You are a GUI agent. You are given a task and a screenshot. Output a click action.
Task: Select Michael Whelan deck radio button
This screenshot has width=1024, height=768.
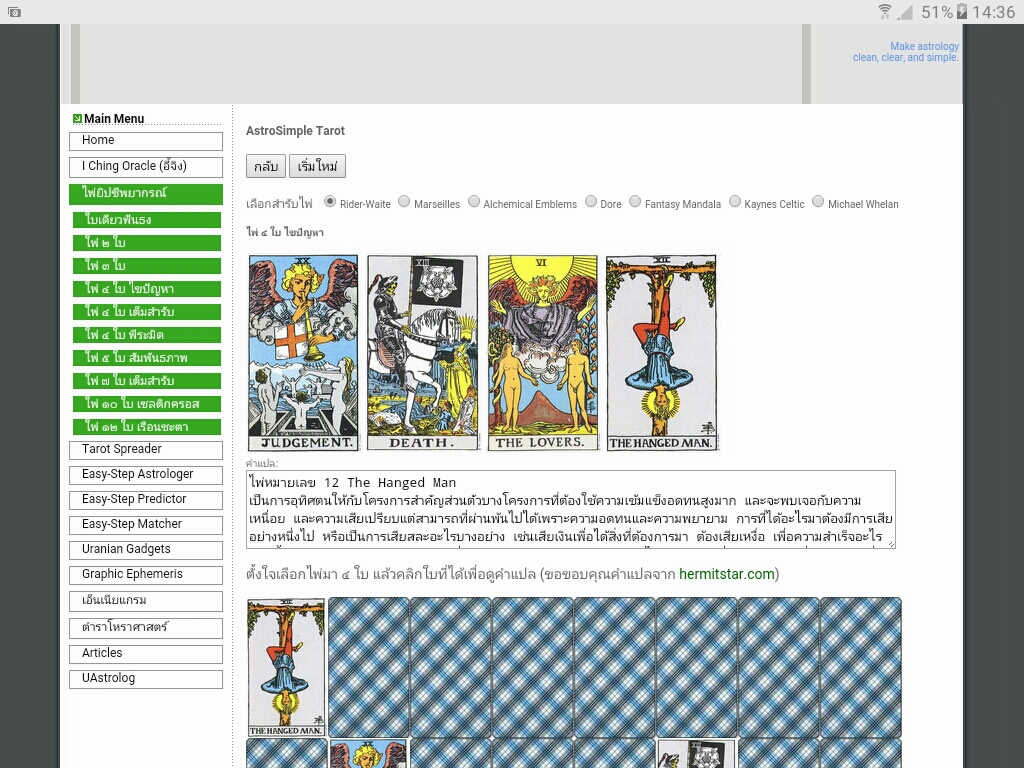click(x=818, y=202)
